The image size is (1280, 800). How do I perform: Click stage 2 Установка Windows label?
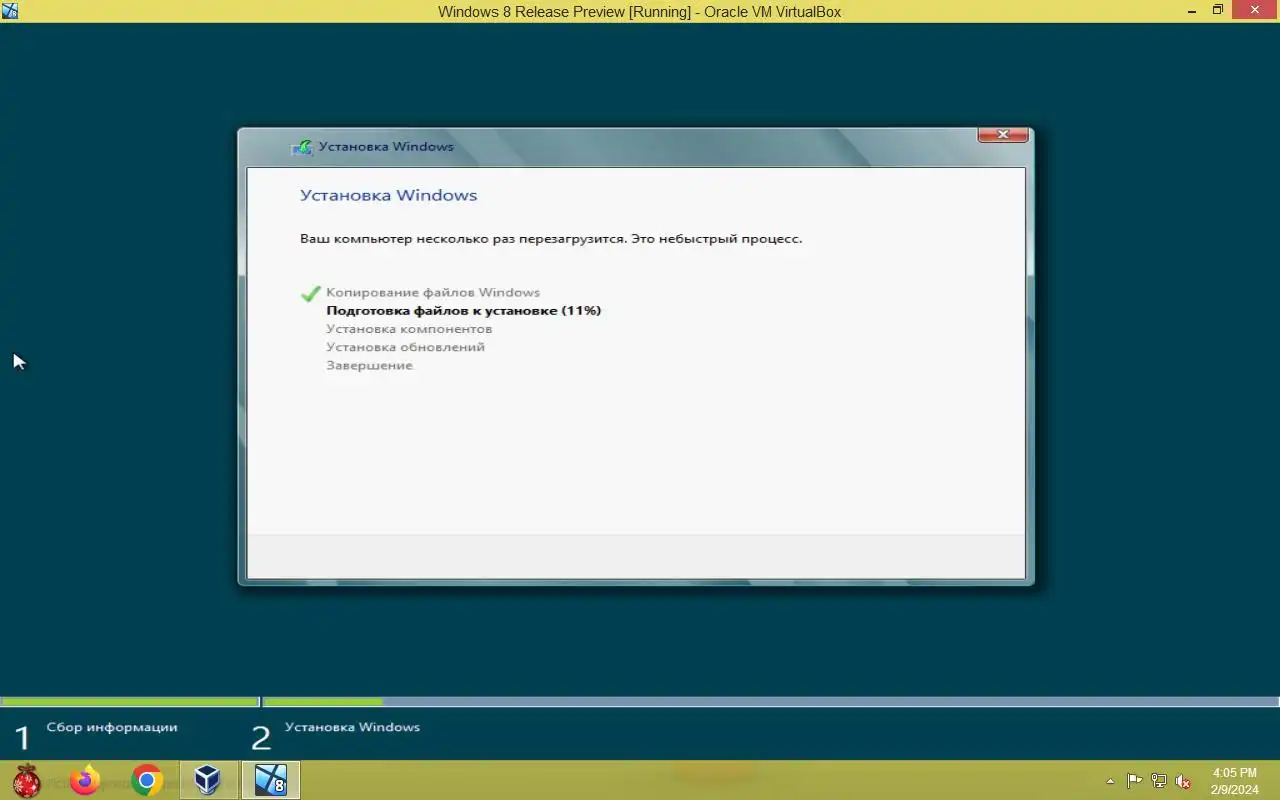click(352, 727)
